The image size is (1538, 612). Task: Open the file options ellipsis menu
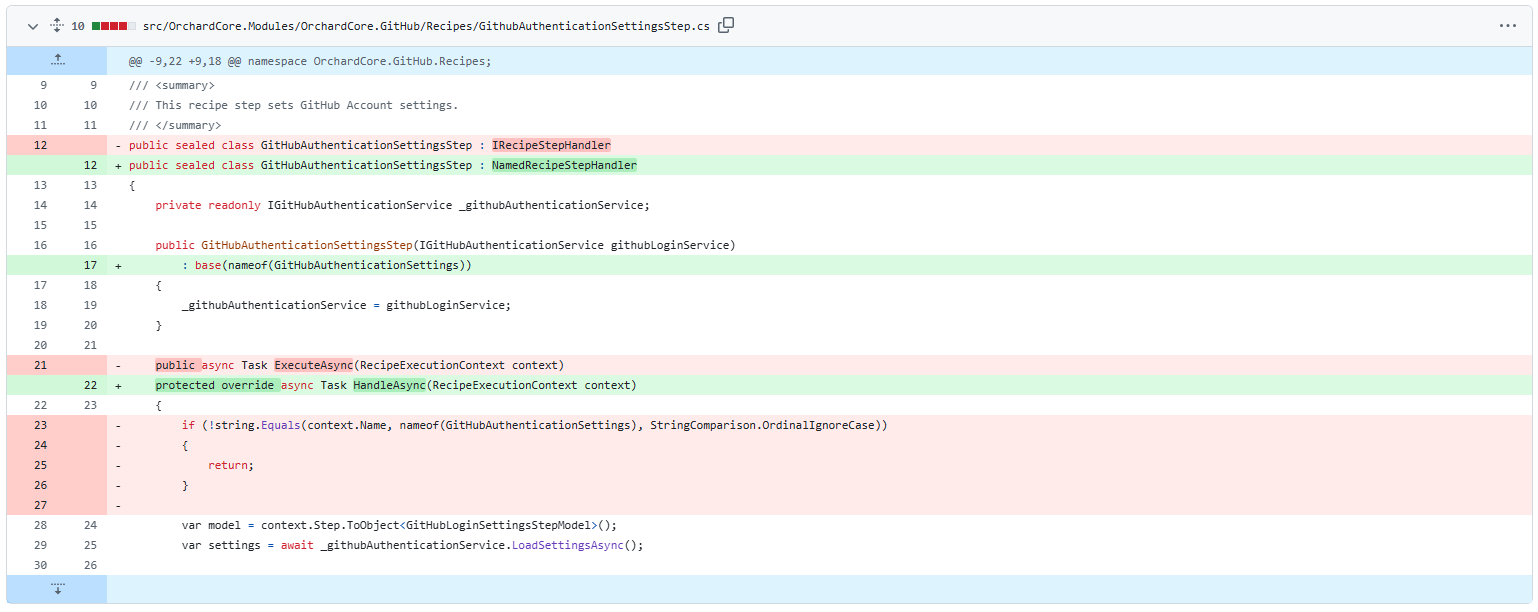[1508, 26]
